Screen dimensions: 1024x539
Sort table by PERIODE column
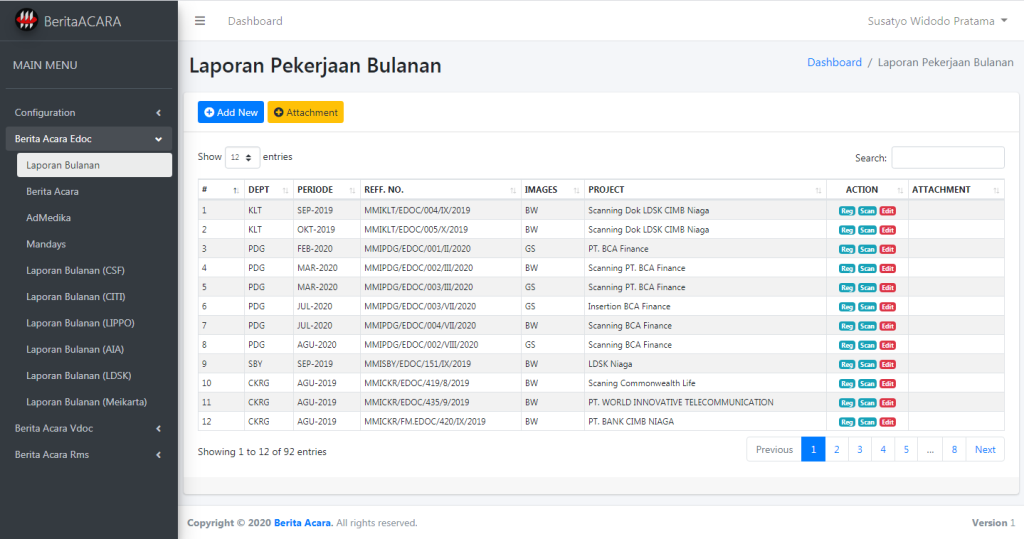[x=327, y=189]
